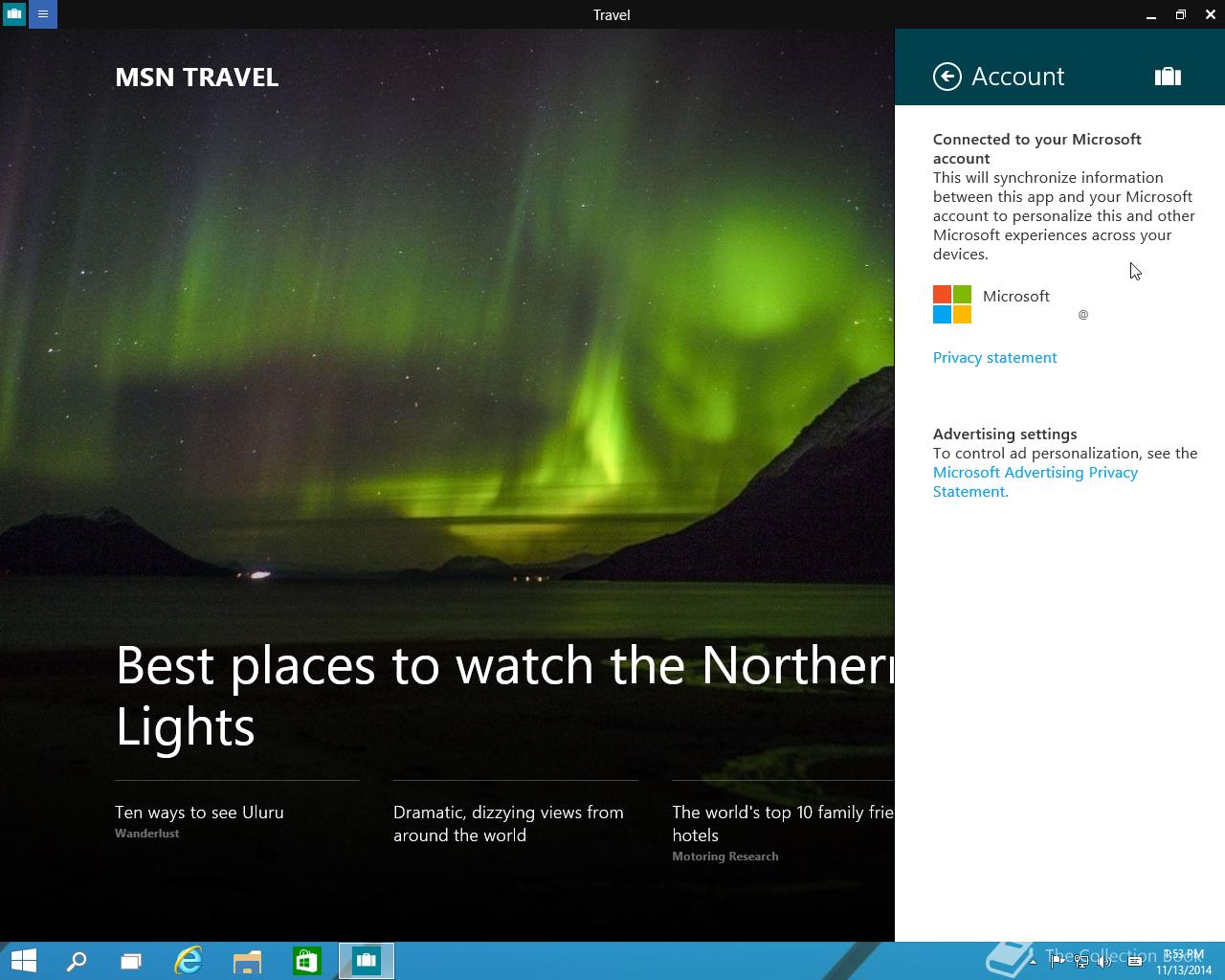The width and height of the screenshot is (1225, 980).
Task: Click the Wanderlust source label
Action: tap(146, 834)
